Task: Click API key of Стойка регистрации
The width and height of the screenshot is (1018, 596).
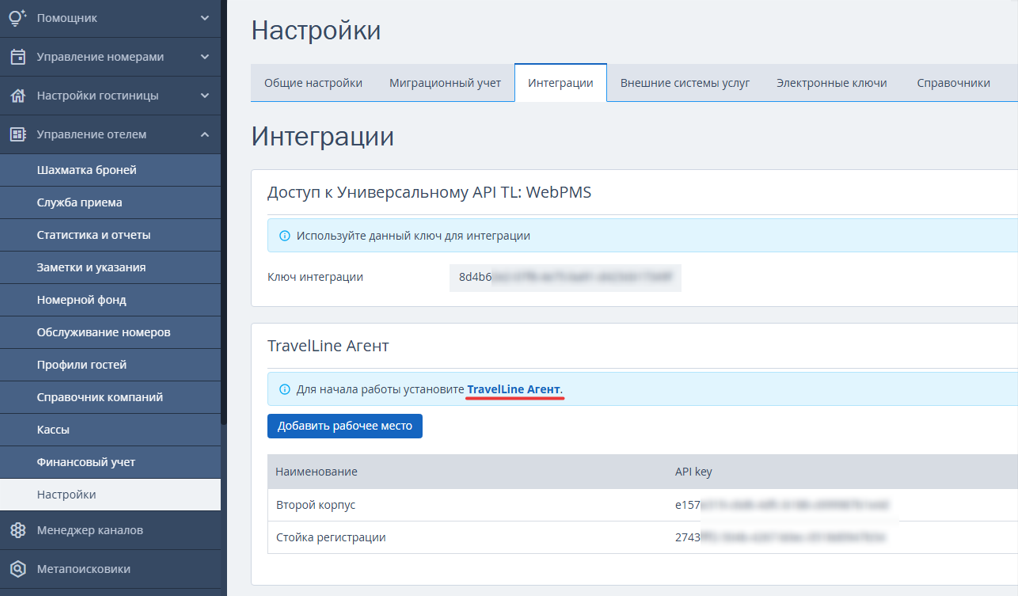Action: [x=780, y=537]
